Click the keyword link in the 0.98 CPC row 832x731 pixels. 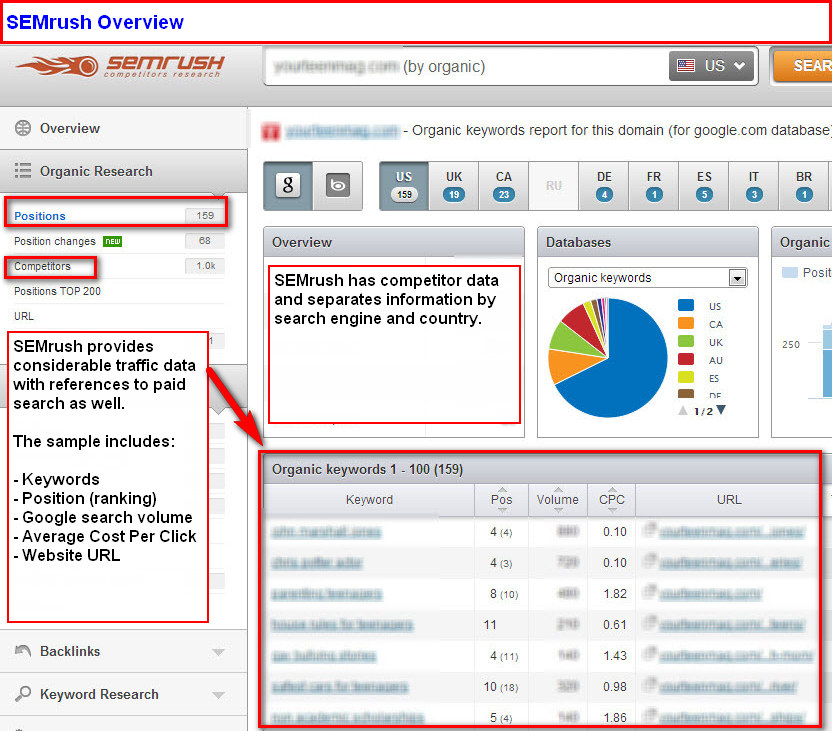point(340,687)
